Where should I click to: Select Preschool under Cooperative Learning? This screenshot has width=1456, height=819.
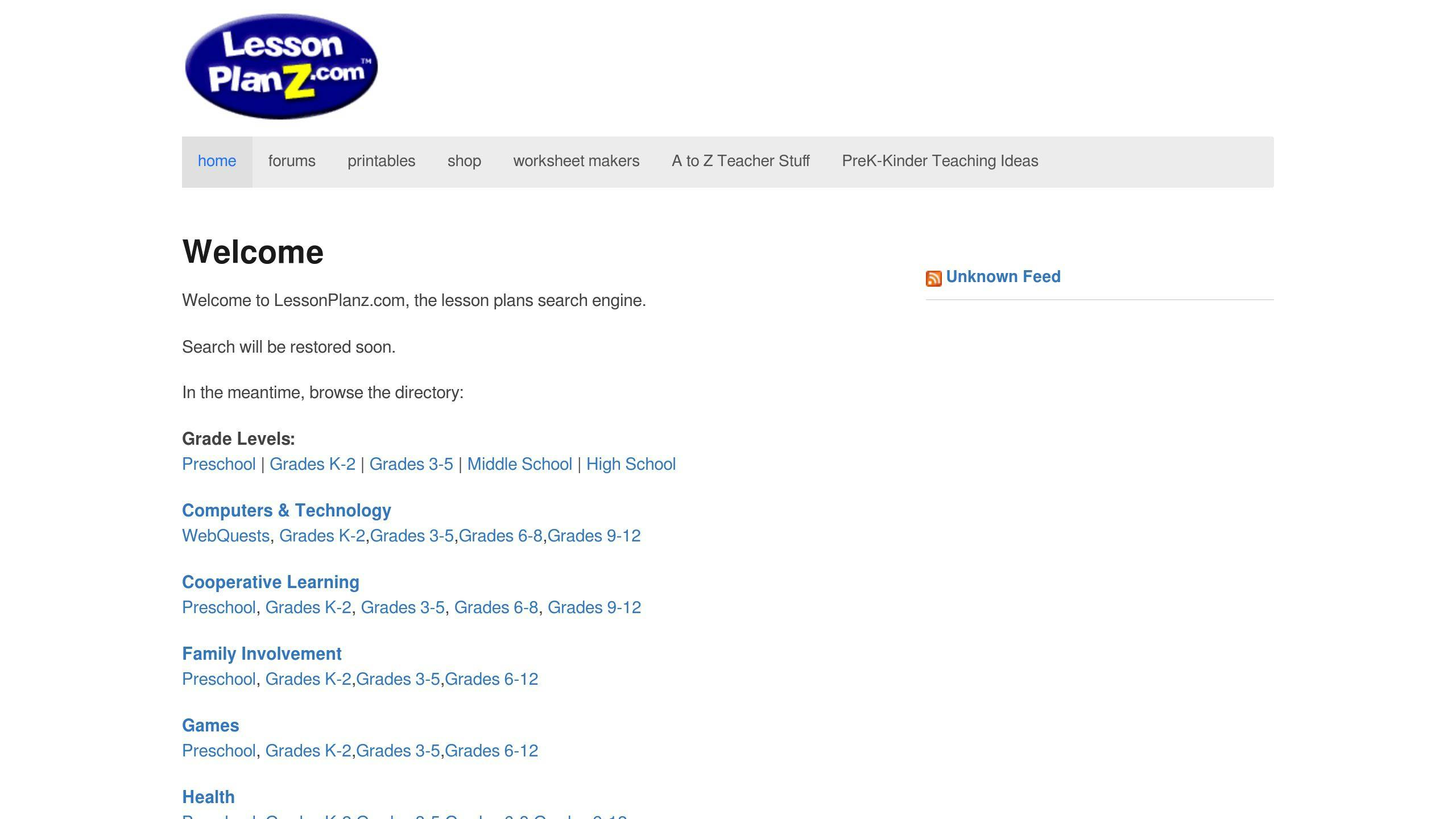tap(218, 607)
